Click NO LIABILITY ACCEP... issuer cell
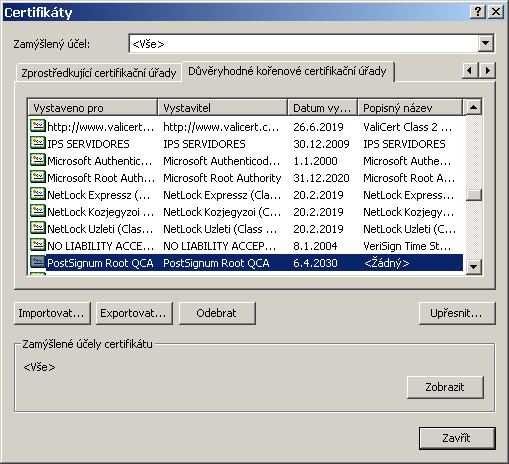Viewport: 509px width, 464px height. tap(219, 246)
